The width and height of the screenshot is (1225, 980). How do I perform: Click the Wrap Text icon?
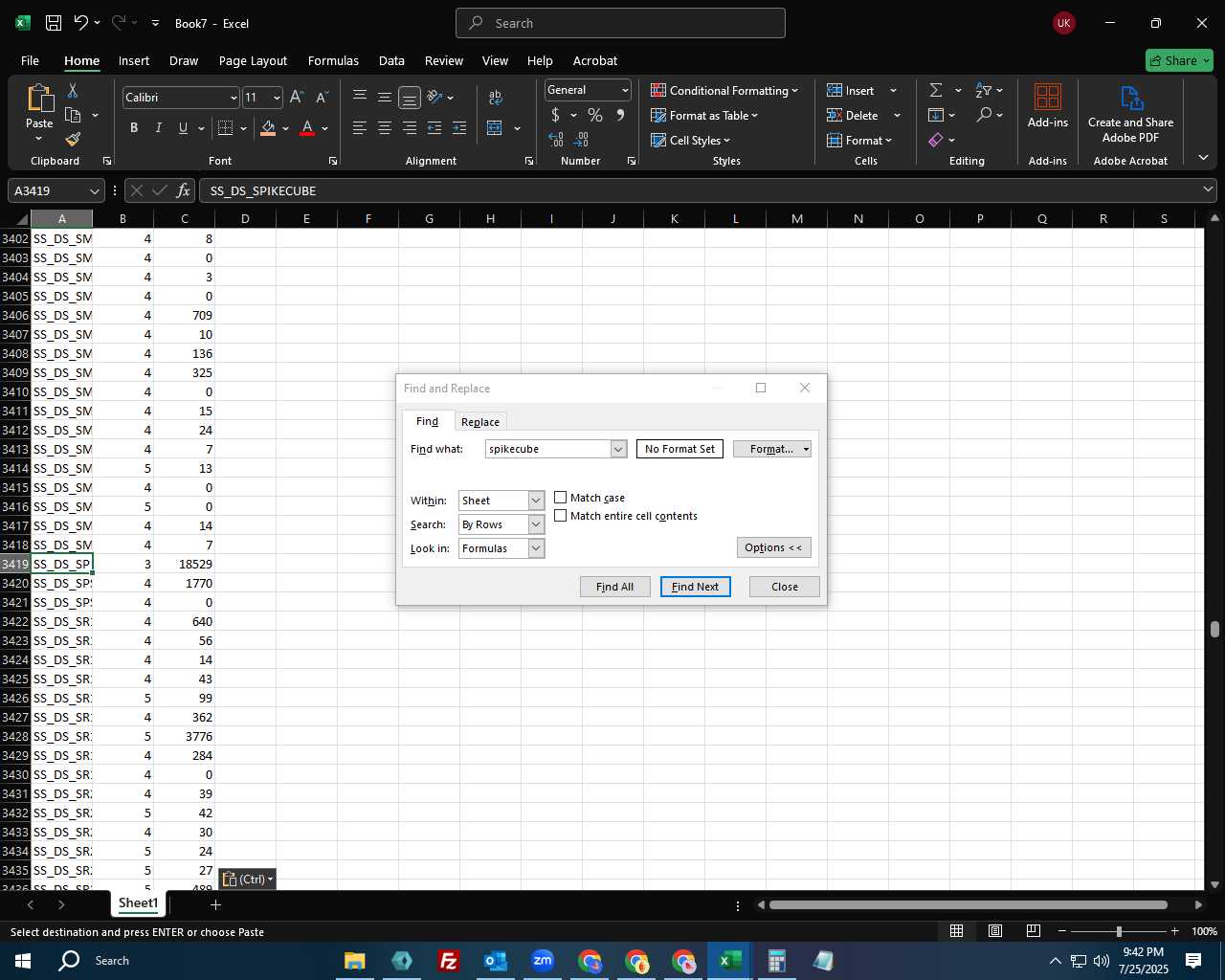tap(495, 98)
